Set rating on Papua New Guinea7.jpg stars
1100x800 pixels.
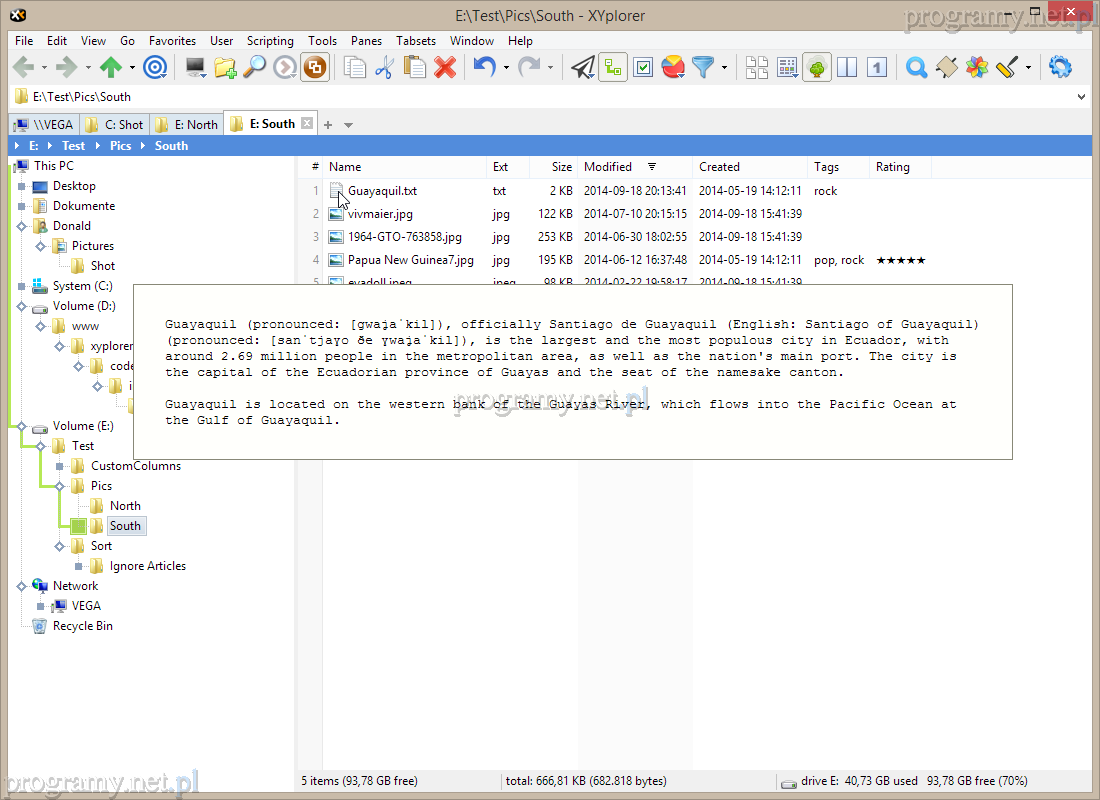click(x=900, y=260)
